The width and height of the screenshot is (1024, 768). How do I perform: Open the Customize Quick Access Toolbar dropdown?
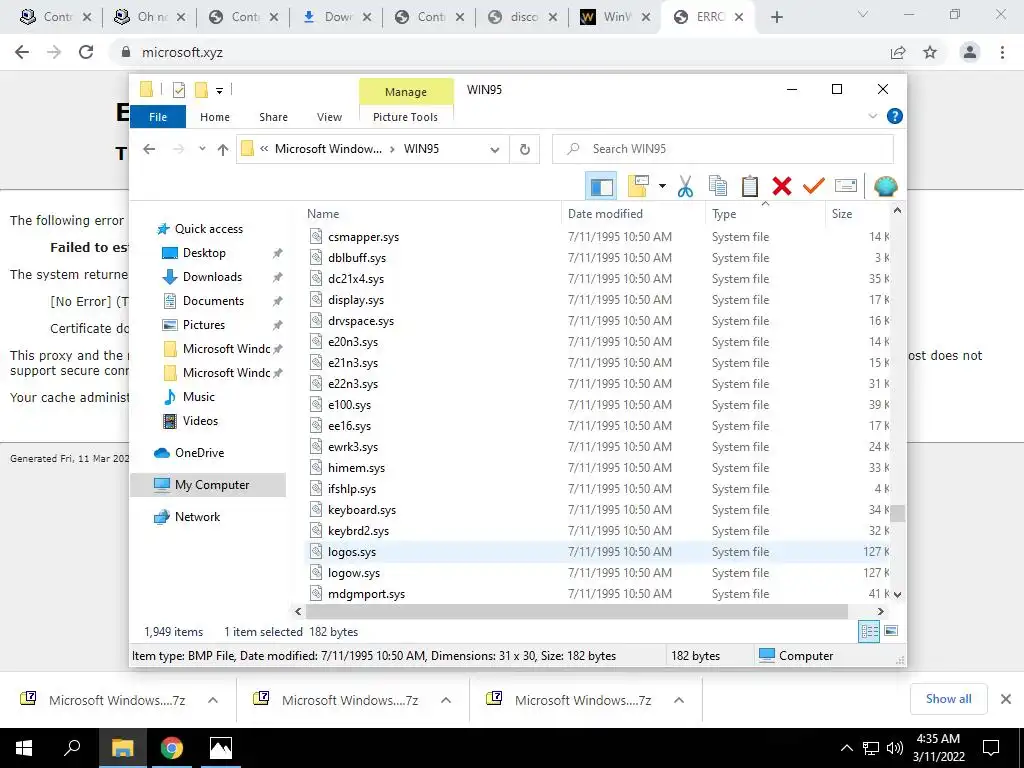[x=219, y=91]
